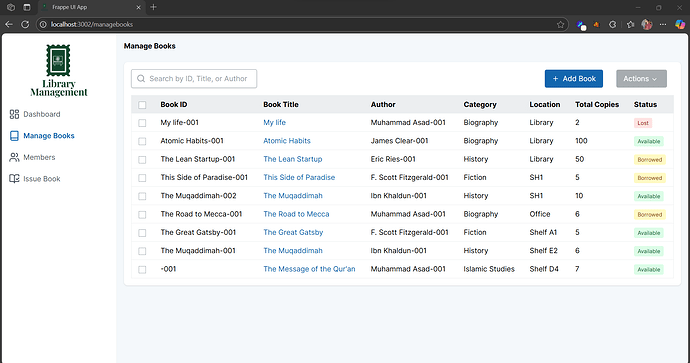Screen dimensions: 690x363
Task: Toggle the select-all checkbox in the table header
Action: click(142, 105)
